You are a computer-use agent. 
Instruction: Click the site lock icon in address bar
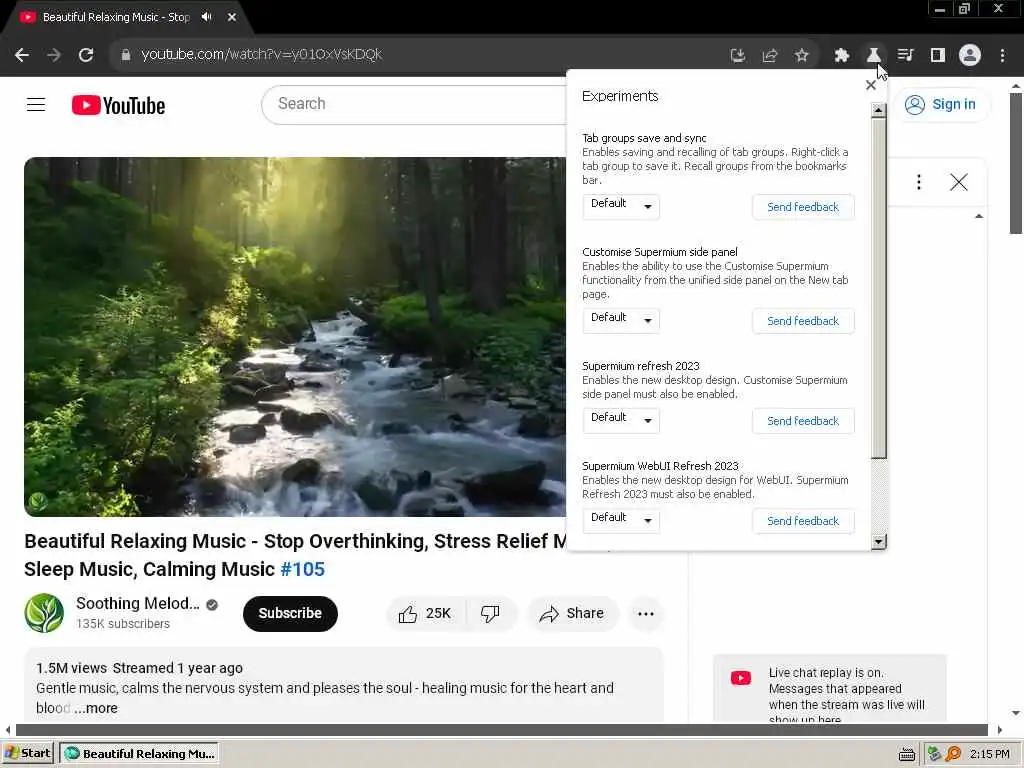(126, 55)
